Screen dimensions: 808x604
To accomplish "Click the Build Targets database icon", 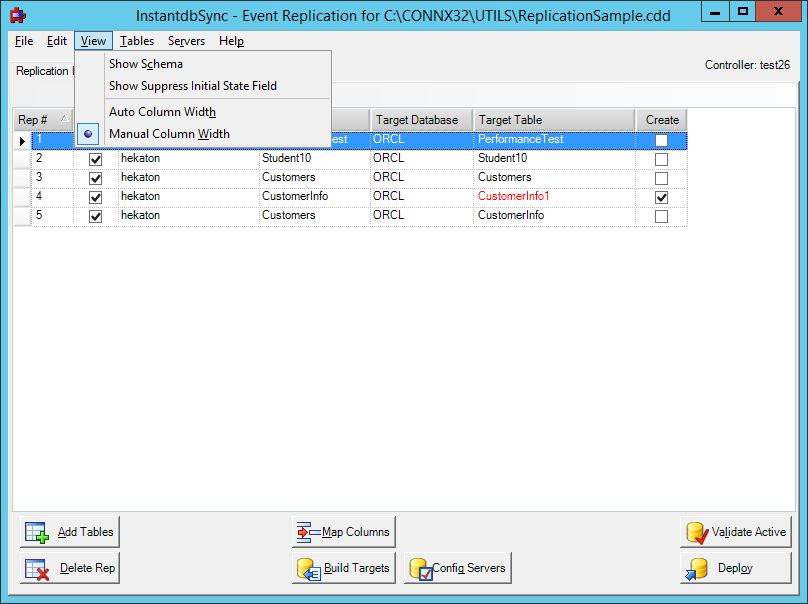I will (x=308, y=567).
